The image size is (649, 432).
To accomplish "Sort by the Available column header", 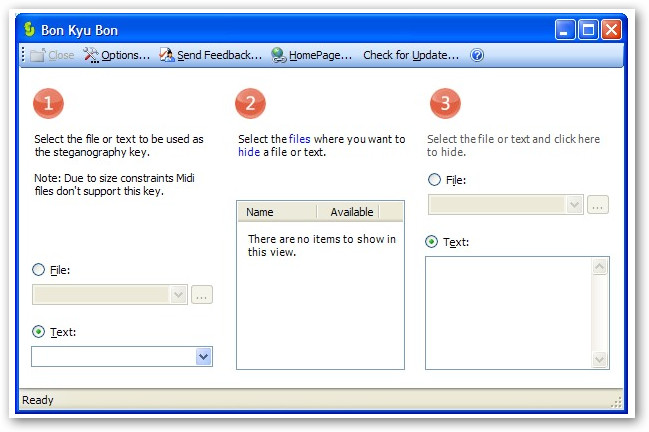I will (x=348, y=212).
